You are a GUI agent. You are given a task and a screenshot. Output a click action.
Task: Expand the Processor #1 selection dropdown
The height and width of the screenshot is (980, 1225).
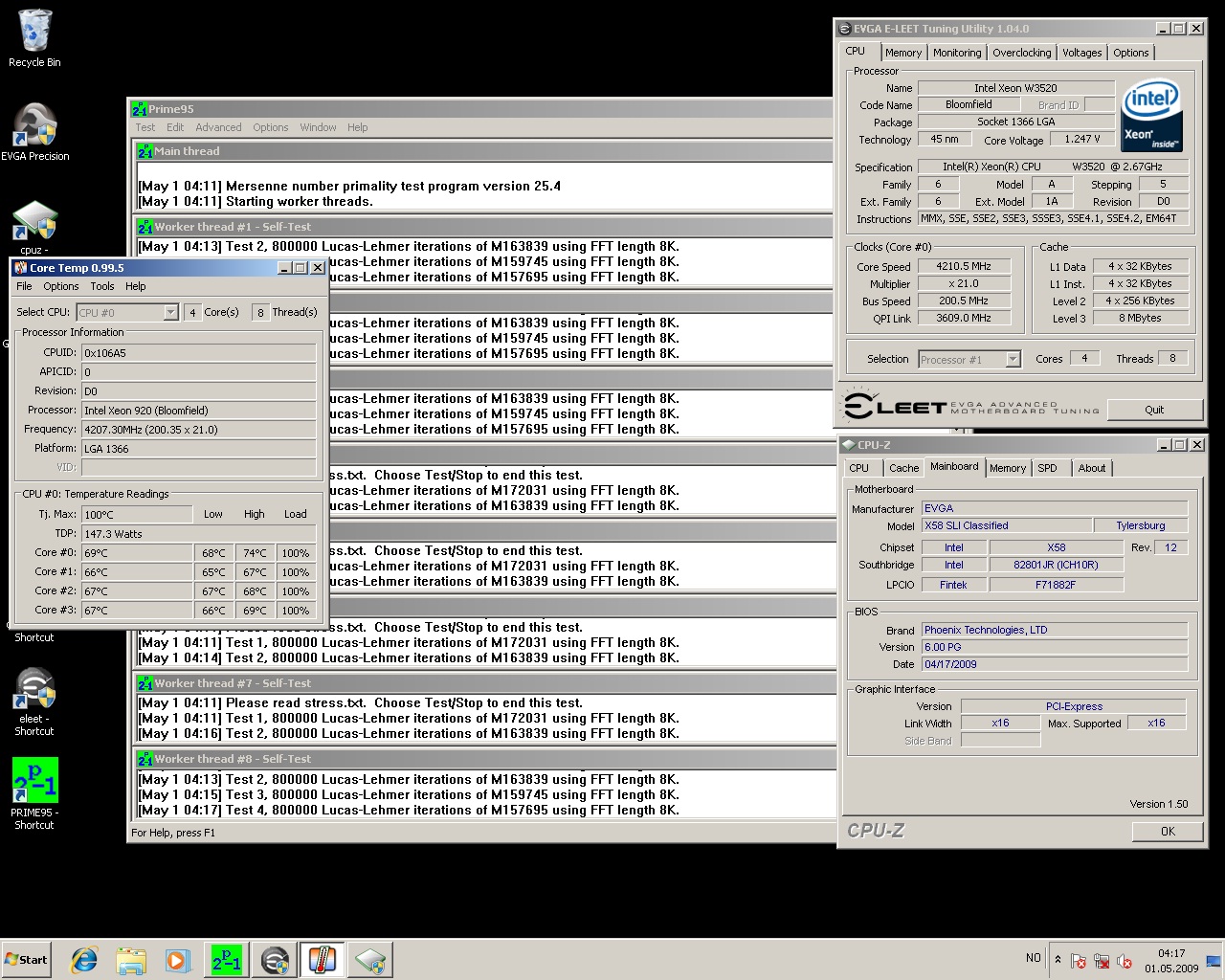[1013, 359]
